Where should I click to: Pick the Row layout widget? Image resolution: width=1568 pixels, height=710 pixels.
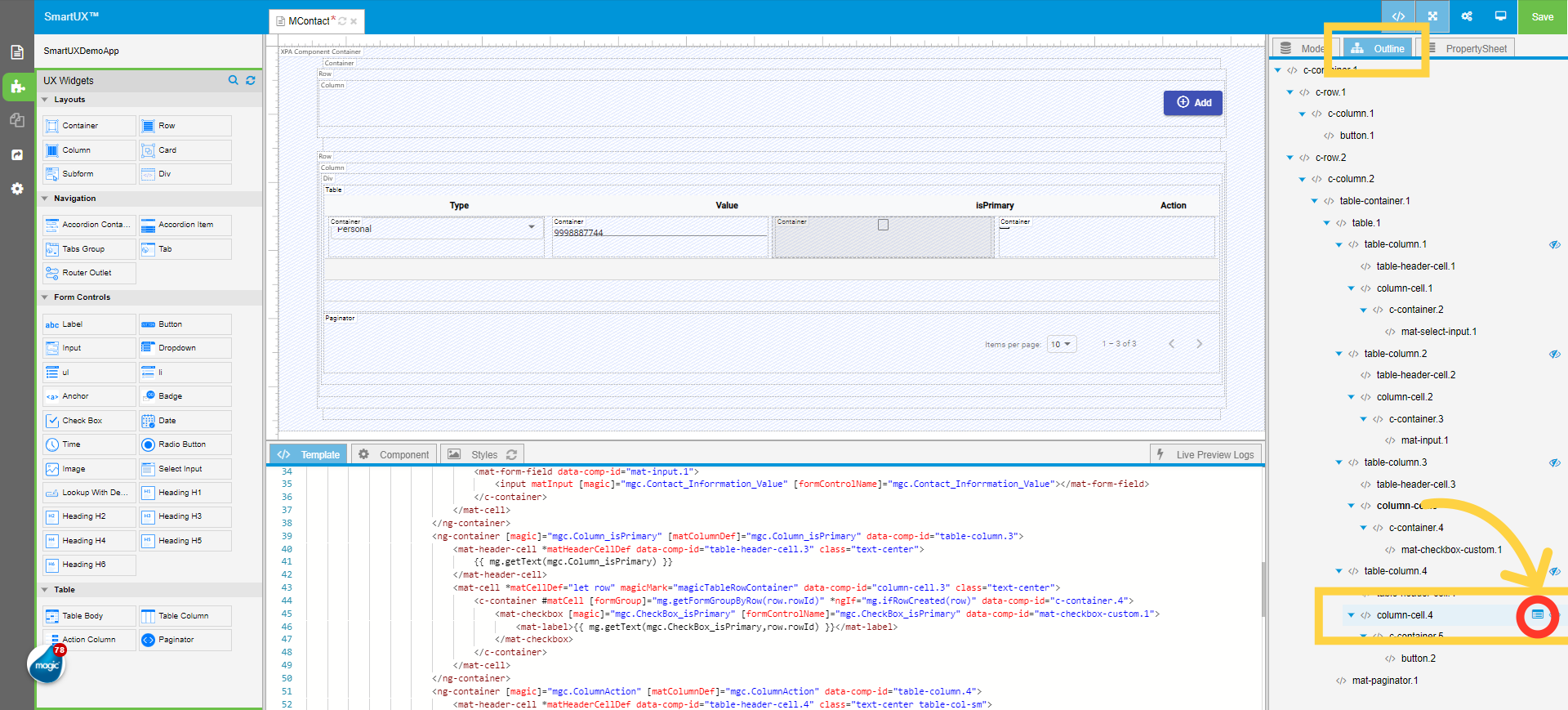[x=185, y=126]
